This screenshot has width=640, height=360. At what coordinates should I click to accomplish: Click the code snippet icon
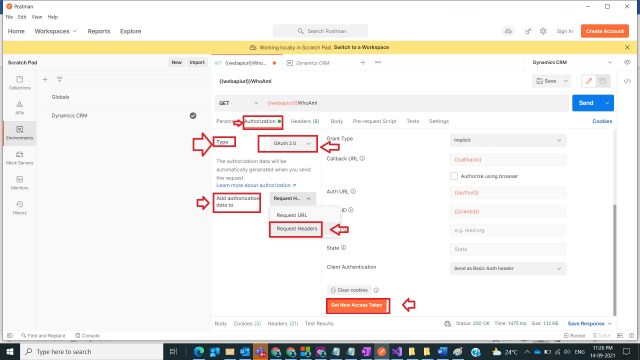pyautogui.click(x=627, y=81)
